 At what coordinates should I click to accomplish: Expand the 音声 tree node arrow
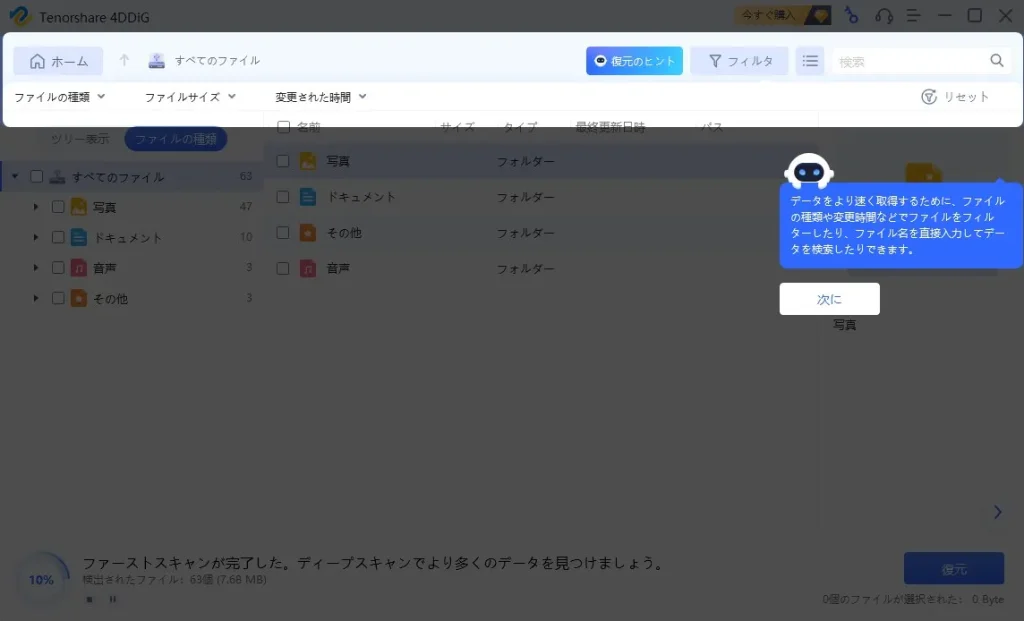pos(36,268)
